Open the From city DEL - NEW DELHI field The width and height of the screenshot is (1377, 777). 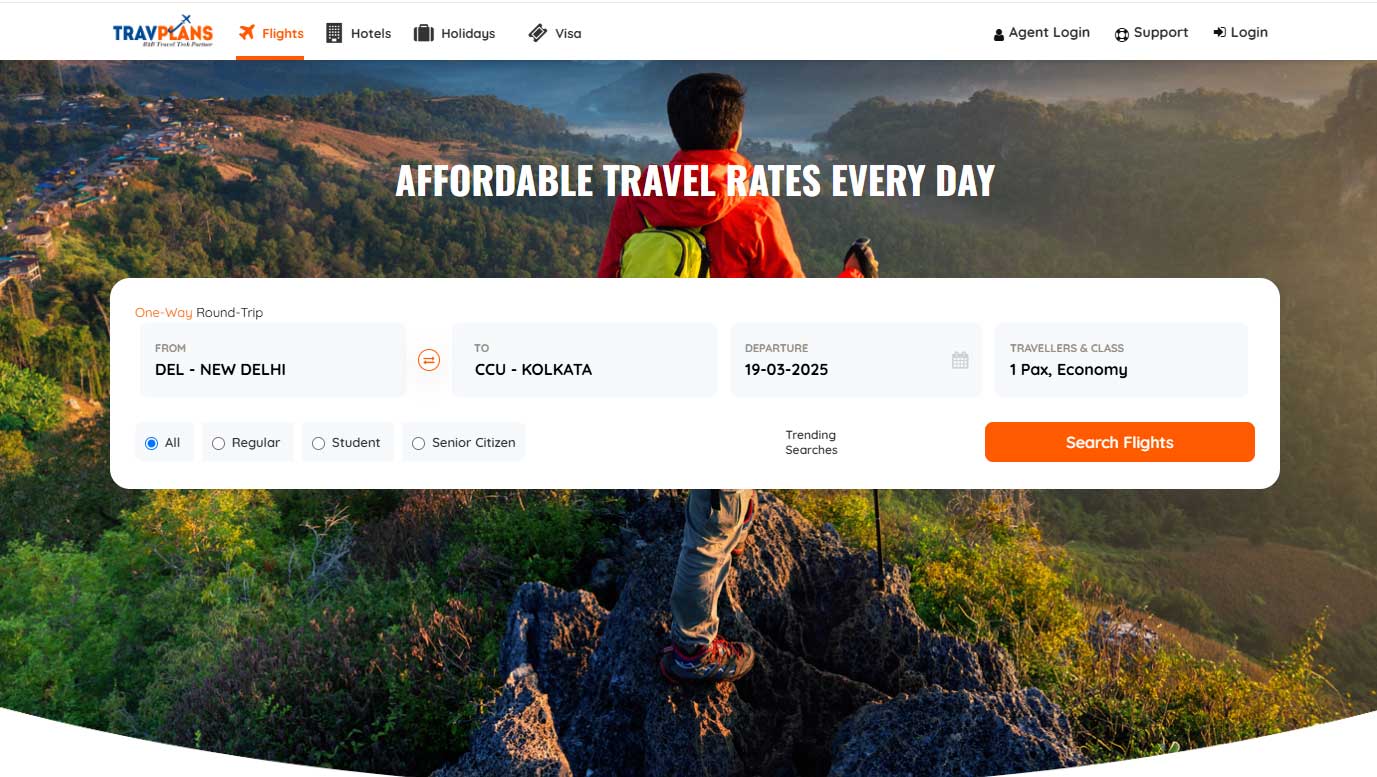pyautogui.click(x=273, y=360)
